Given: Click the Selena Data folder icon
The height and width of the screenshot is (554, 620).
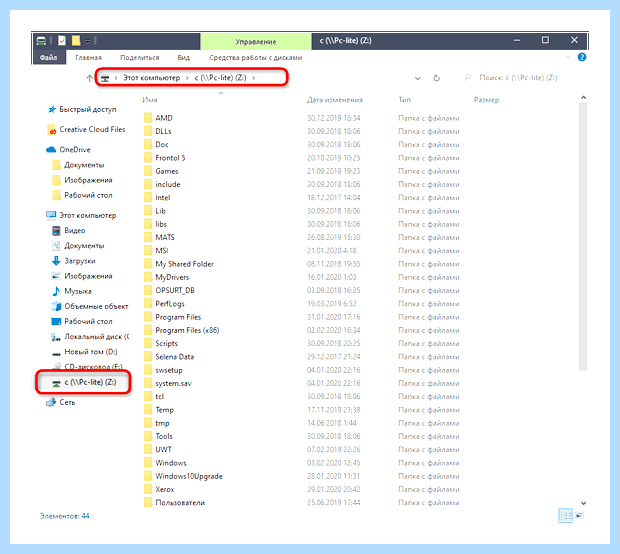Looking at the screenshot, I should point(148,356).
